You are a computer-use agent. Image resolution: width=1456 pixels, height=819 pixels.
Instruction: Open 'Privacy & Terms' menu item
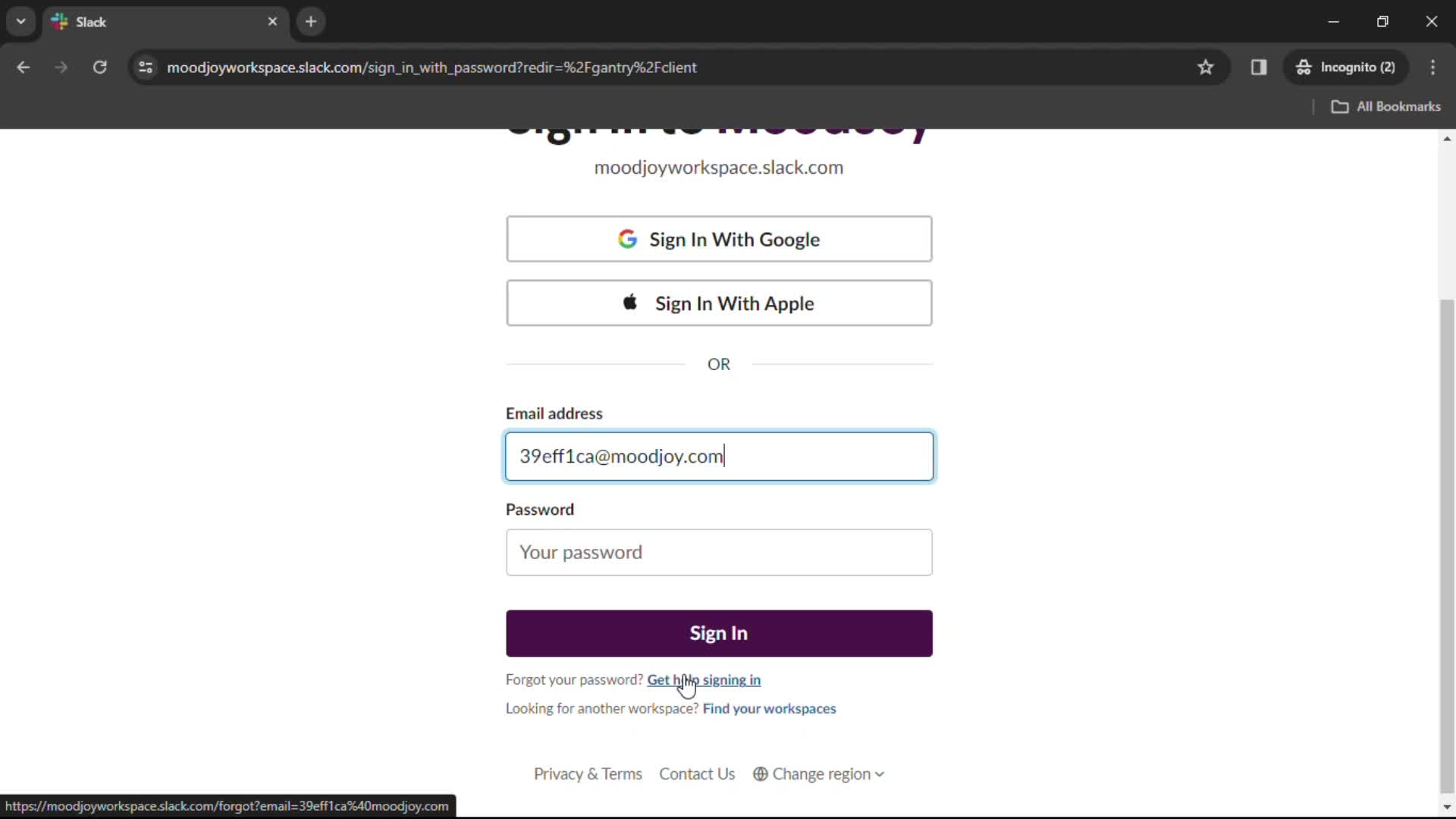click(x=588, y=774)
